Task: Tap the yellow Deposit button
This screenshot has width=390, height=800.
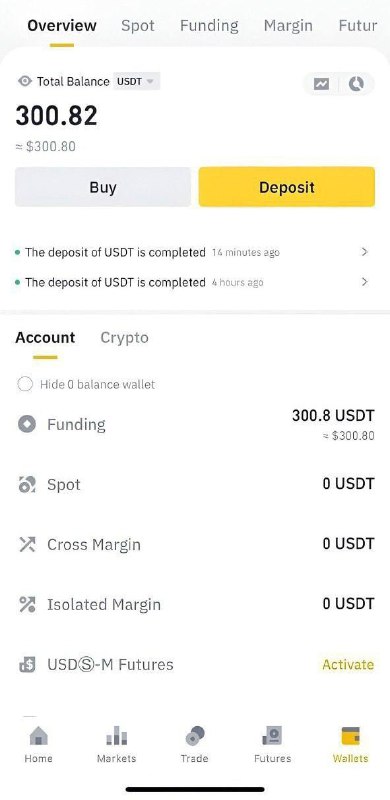Action: (287, 187)
